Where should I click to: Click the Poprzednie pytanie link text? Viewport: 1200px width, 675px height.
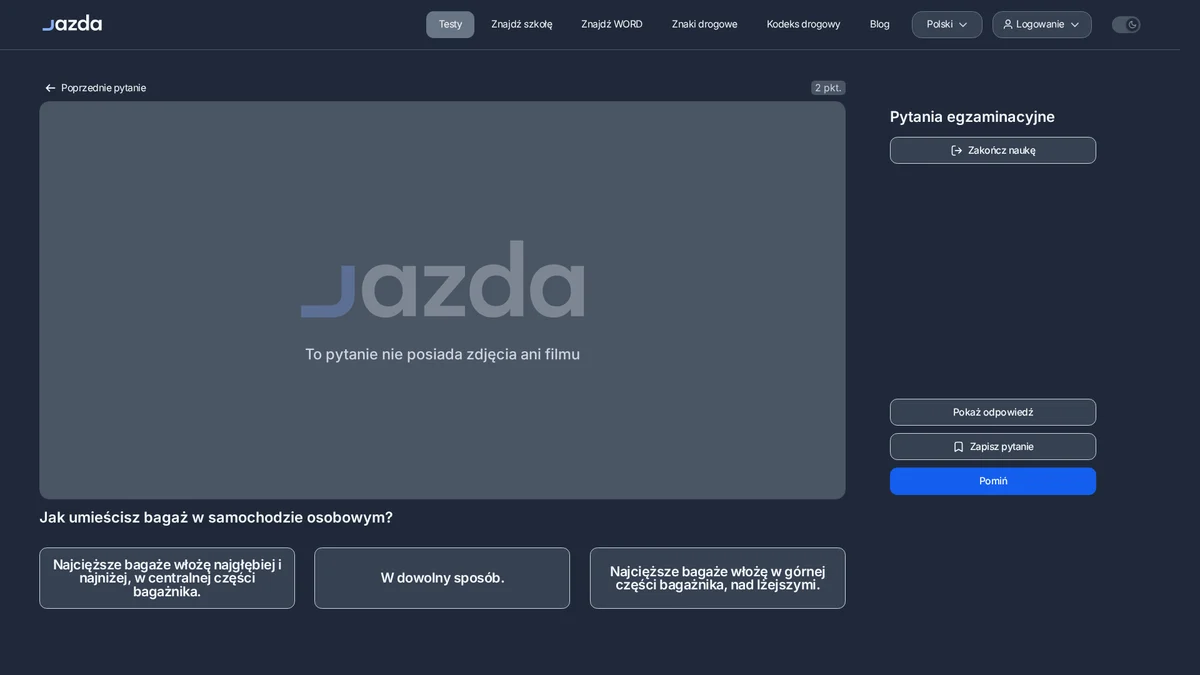103,88
